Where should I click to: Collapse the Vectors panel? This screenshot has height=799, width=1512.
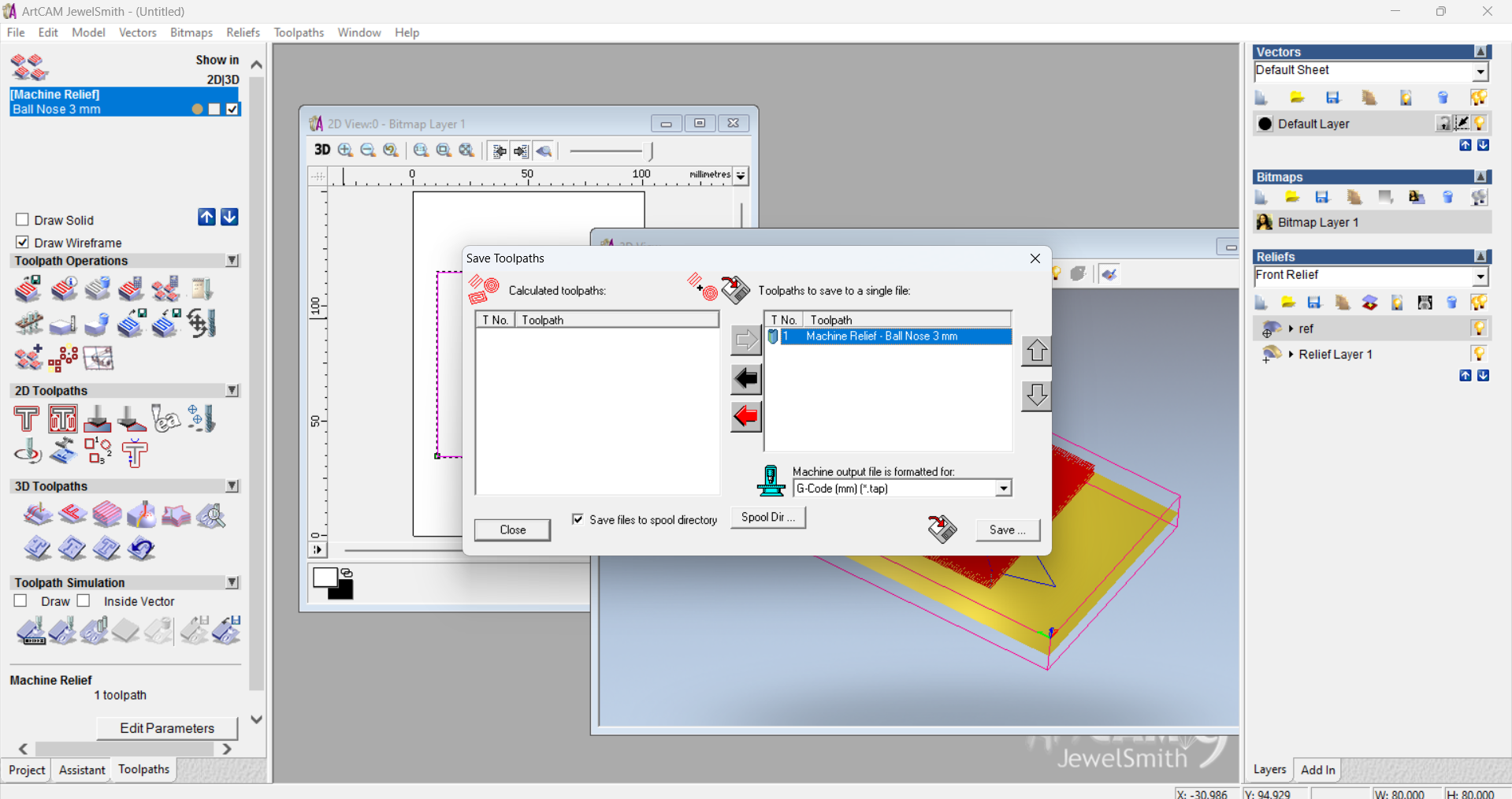1481,52
